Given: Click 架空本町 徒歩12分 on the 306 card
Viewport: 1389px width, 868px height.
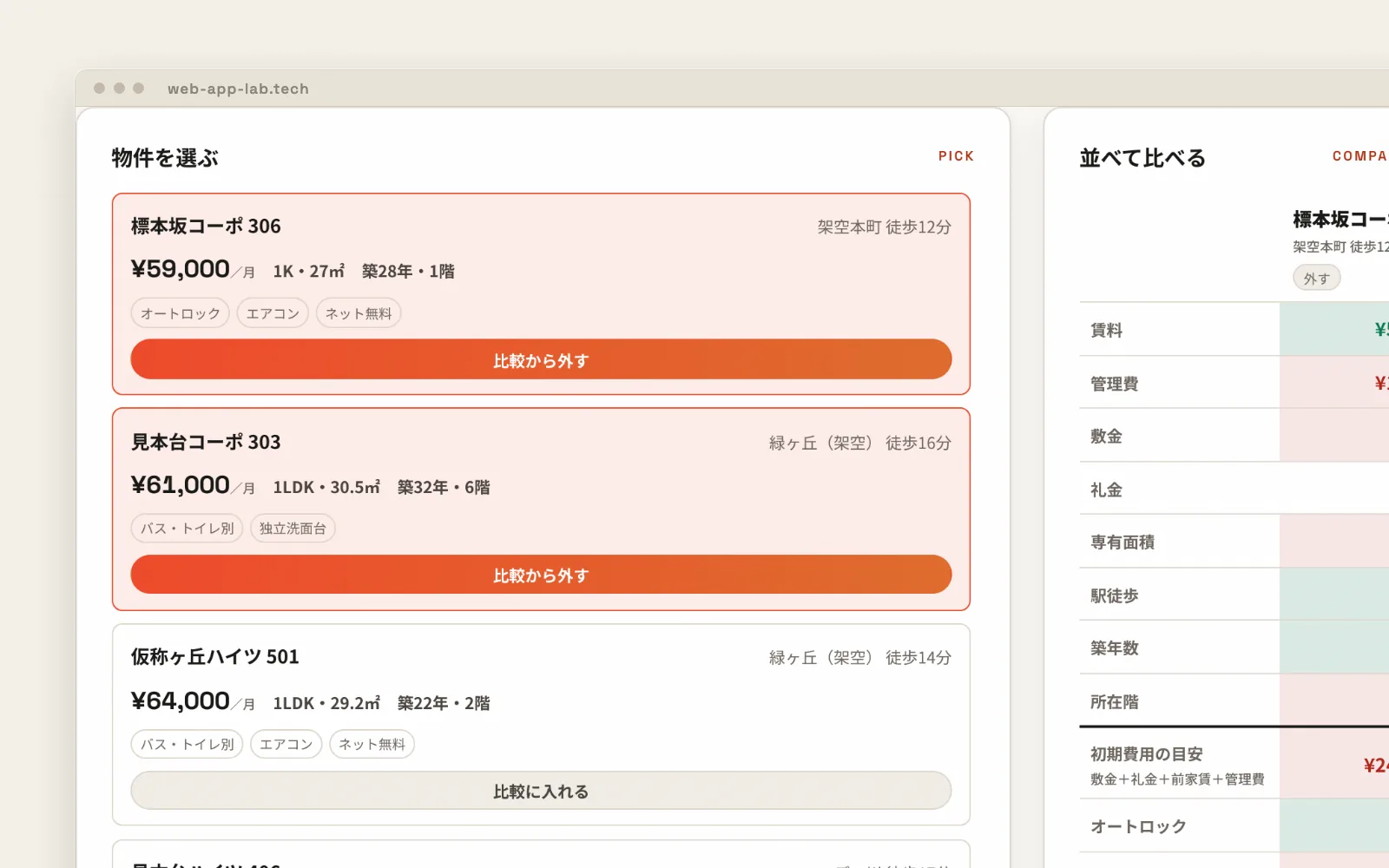Looking at the screenshot, I should point(884,227).
